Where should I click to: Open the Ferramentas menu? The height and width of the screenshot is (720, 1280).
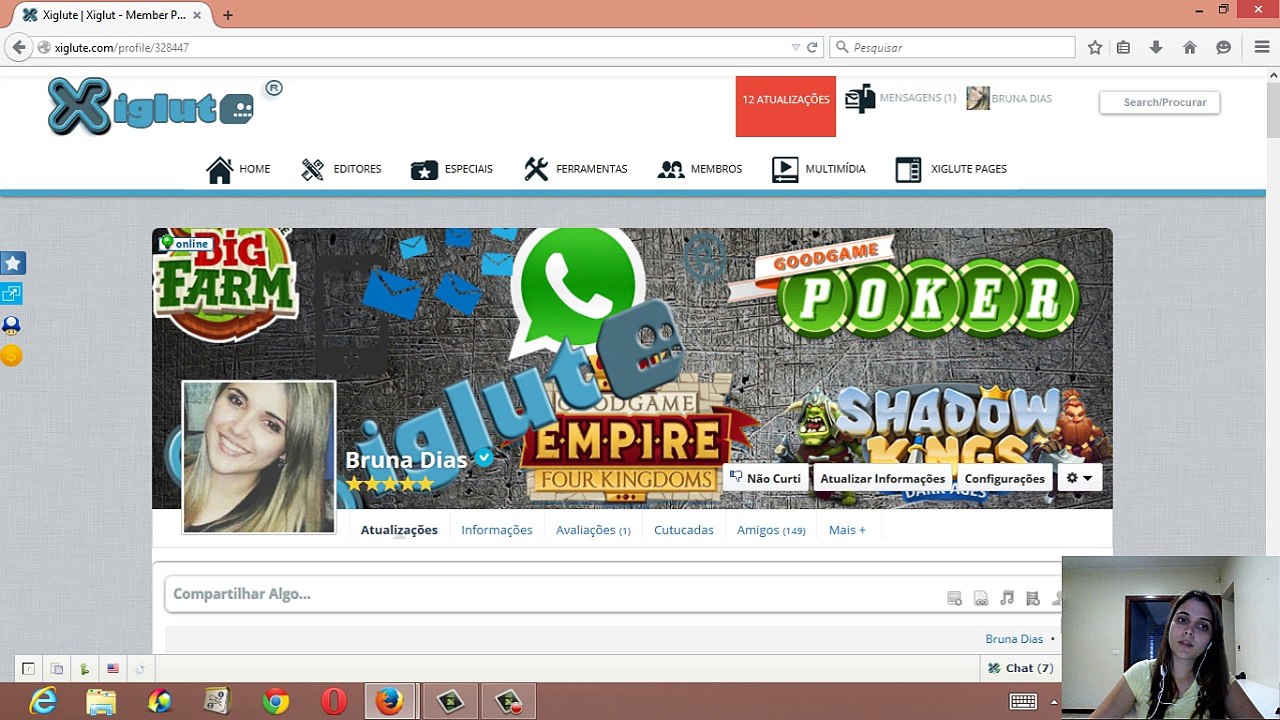(576, 169)
